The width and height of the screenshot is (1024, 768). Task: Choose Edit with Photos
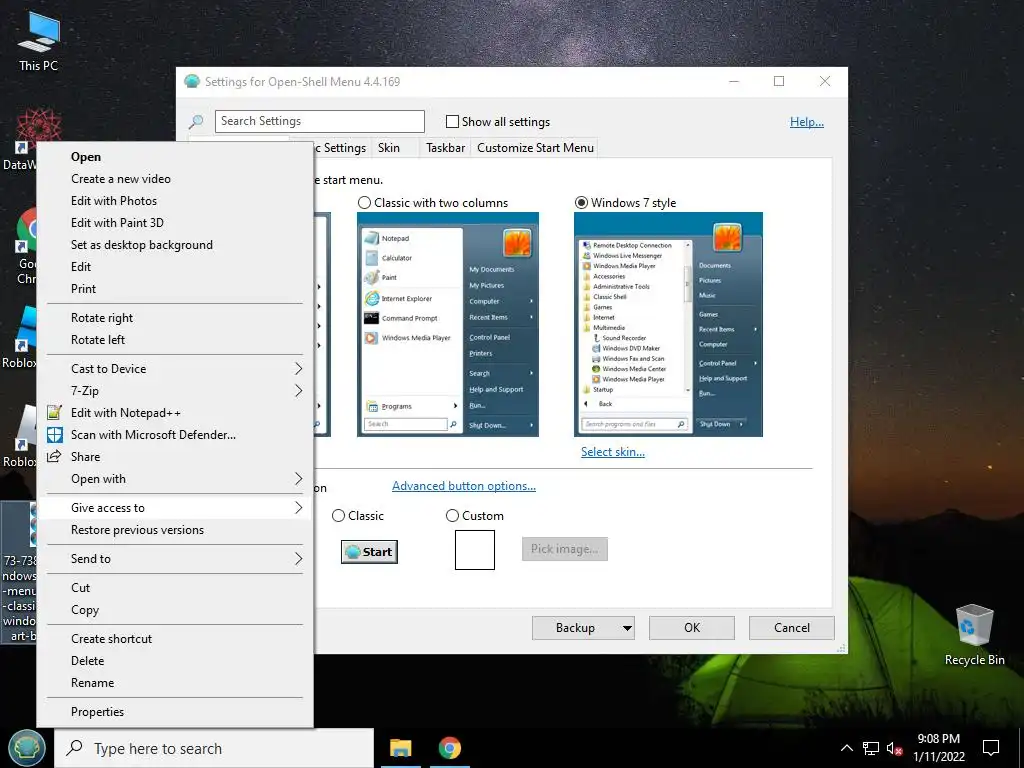pyautogui.click(x=175, y=201)
